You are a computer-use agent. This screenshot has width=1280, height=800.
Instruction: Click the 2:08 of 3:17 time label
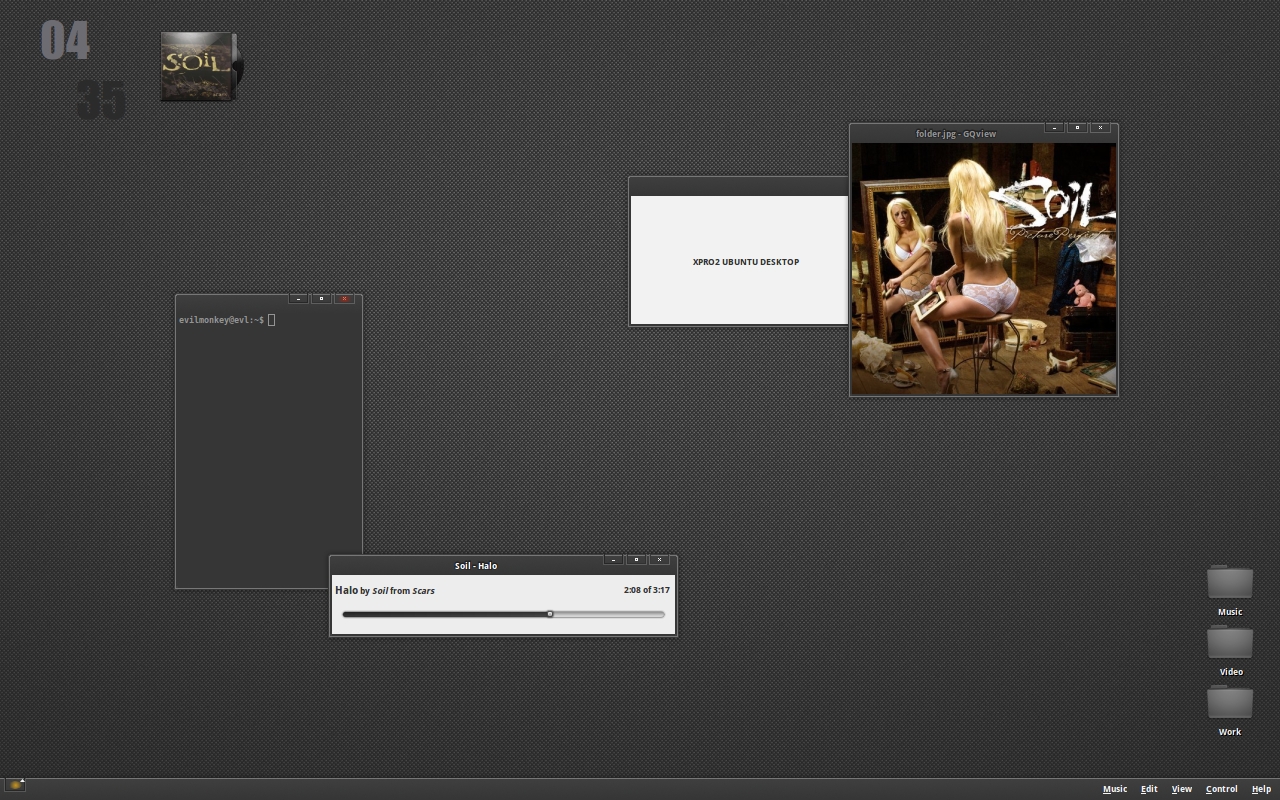tap(647, 590)
